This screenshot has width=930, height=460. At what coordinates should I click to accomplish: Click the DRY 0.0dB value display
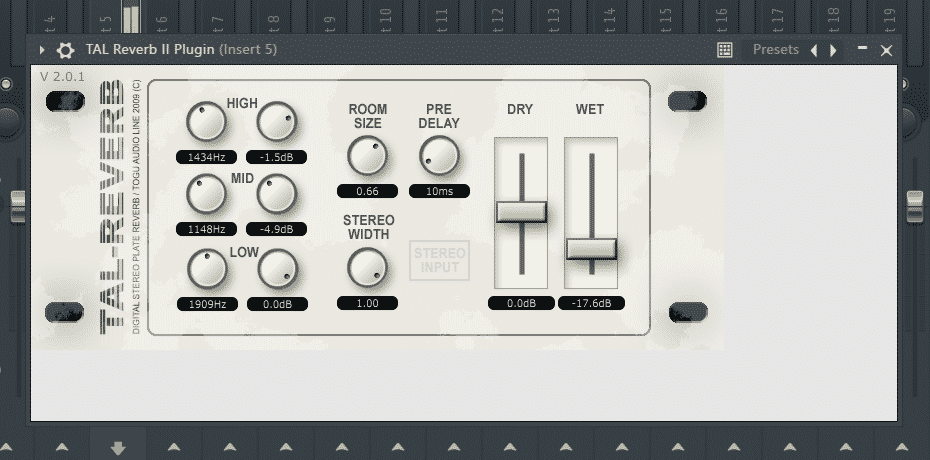point(521,303)
